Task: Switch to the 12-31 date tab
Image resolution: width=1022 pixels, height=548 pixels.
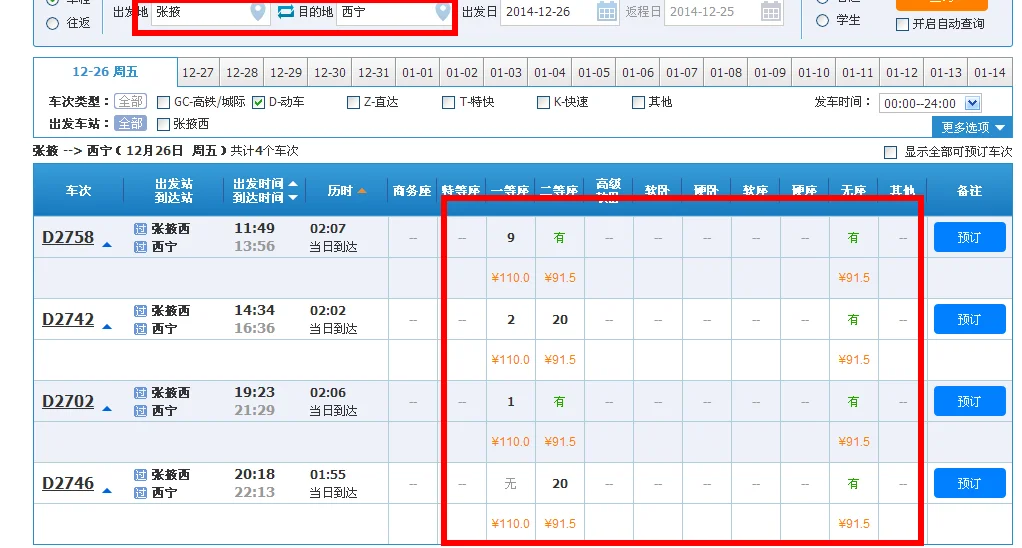Action: click(373, 72)
